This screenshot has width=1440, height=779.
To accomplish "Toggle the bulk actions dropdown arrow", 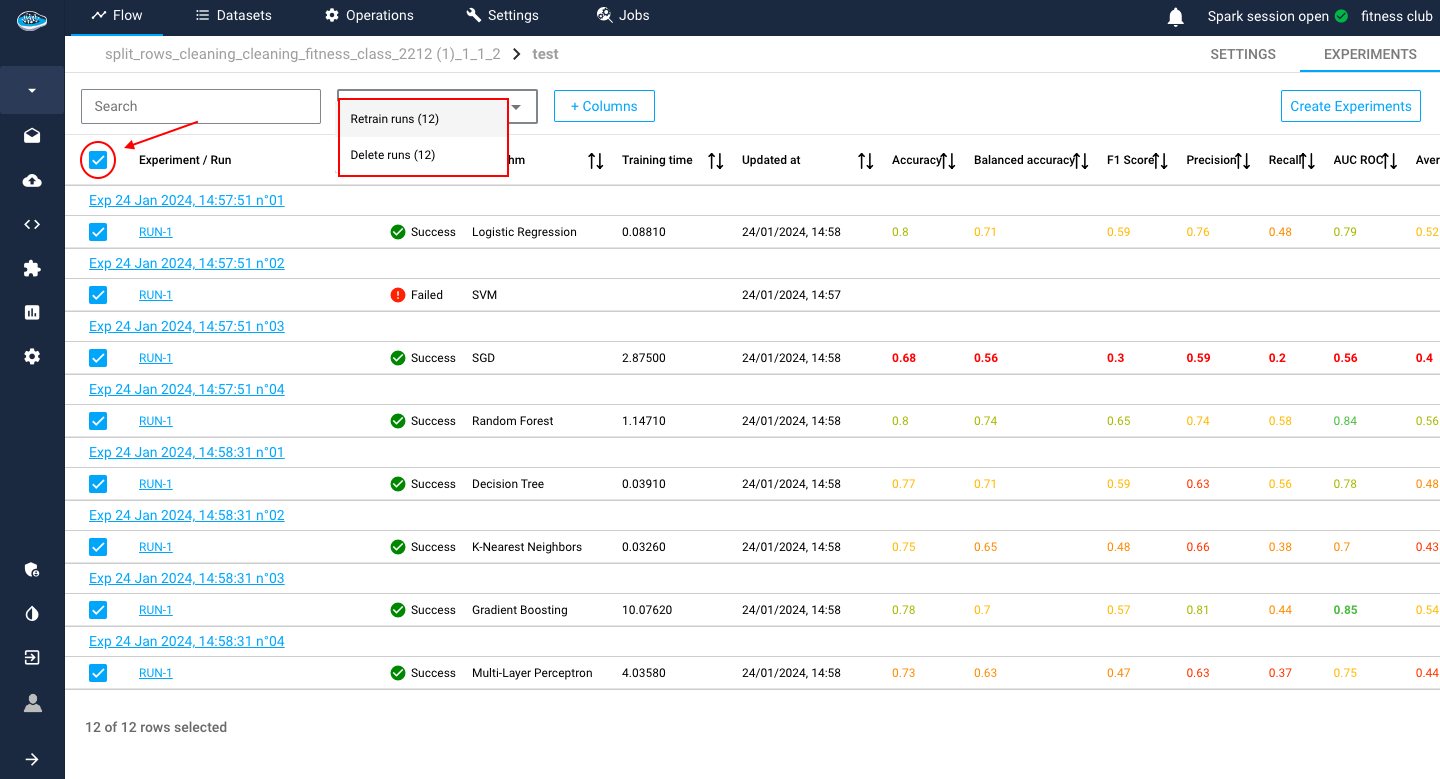I will tap(517, 107).
